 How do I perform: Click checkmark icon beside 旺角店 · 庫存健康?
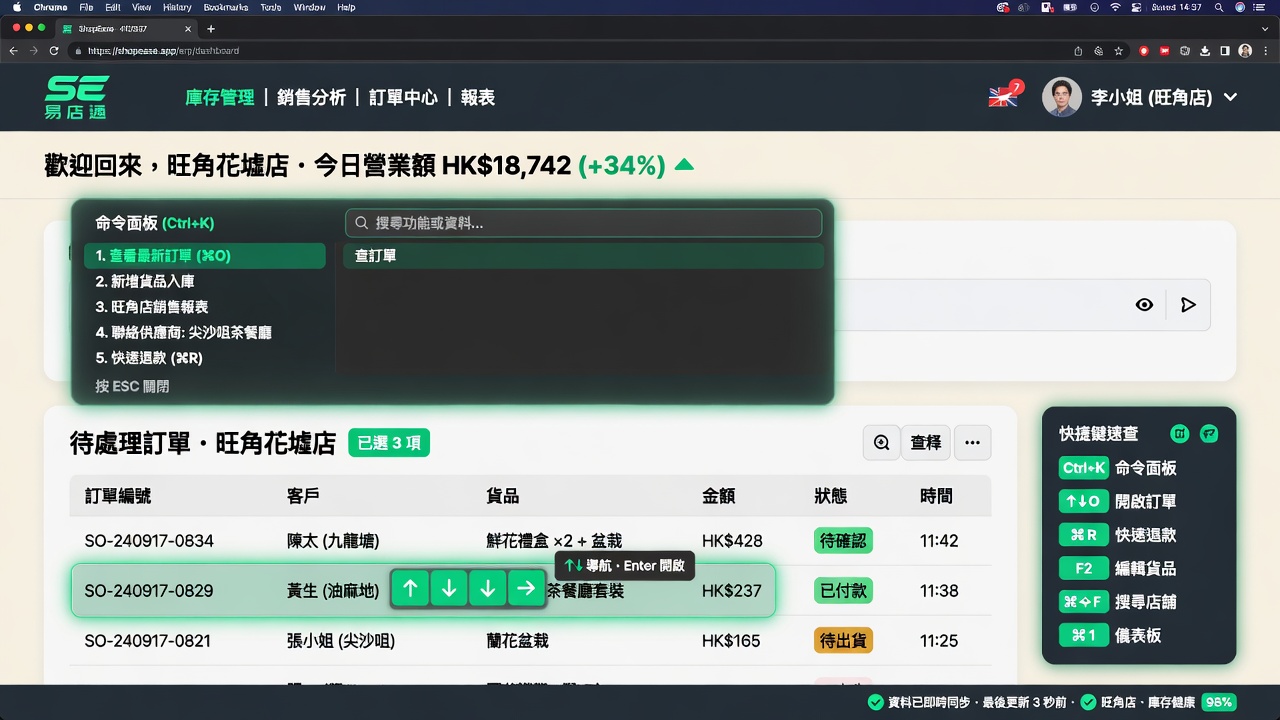pos(1087,702)
